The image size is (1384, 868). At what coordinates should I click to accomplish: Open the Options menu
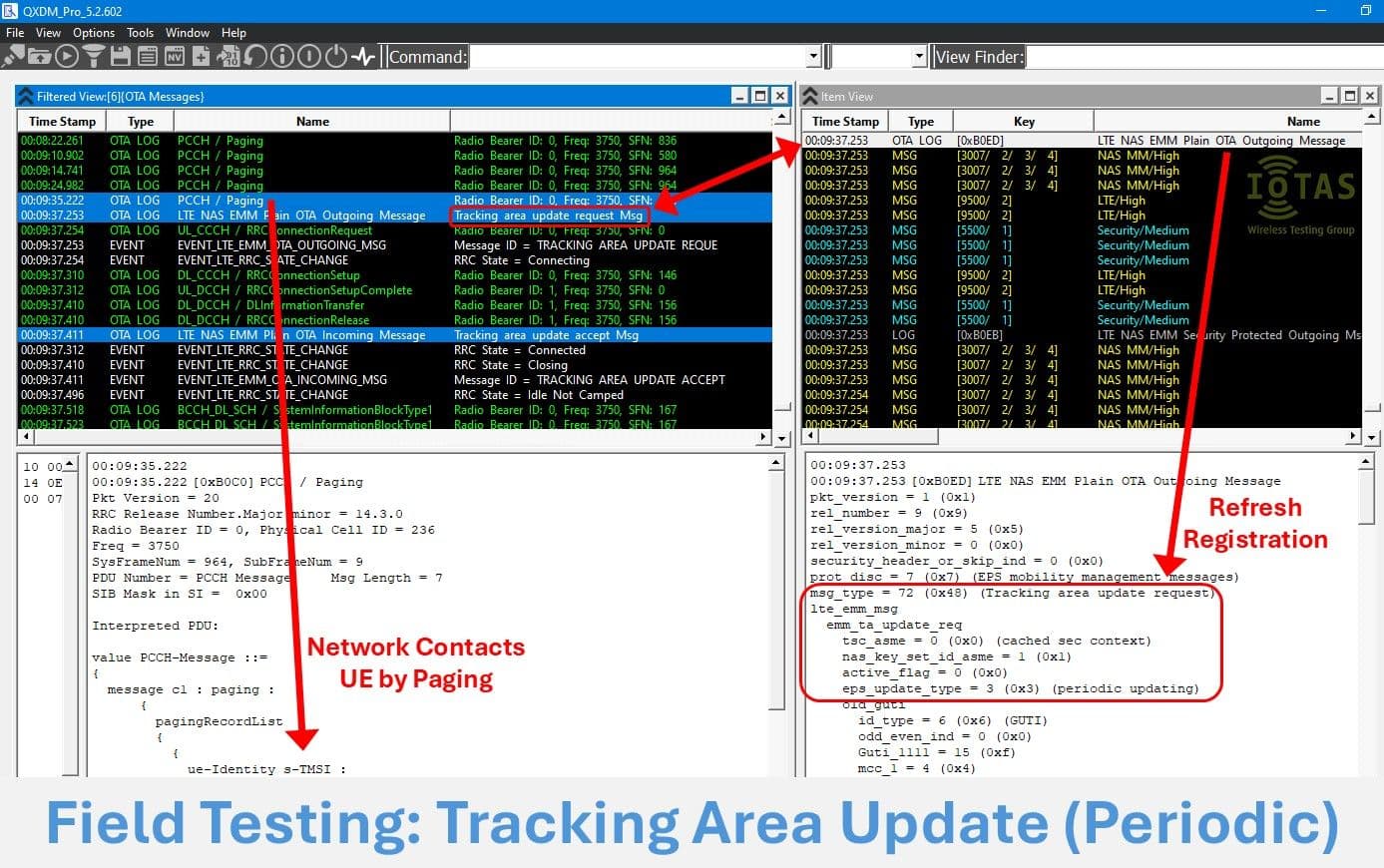pos(94,33)
